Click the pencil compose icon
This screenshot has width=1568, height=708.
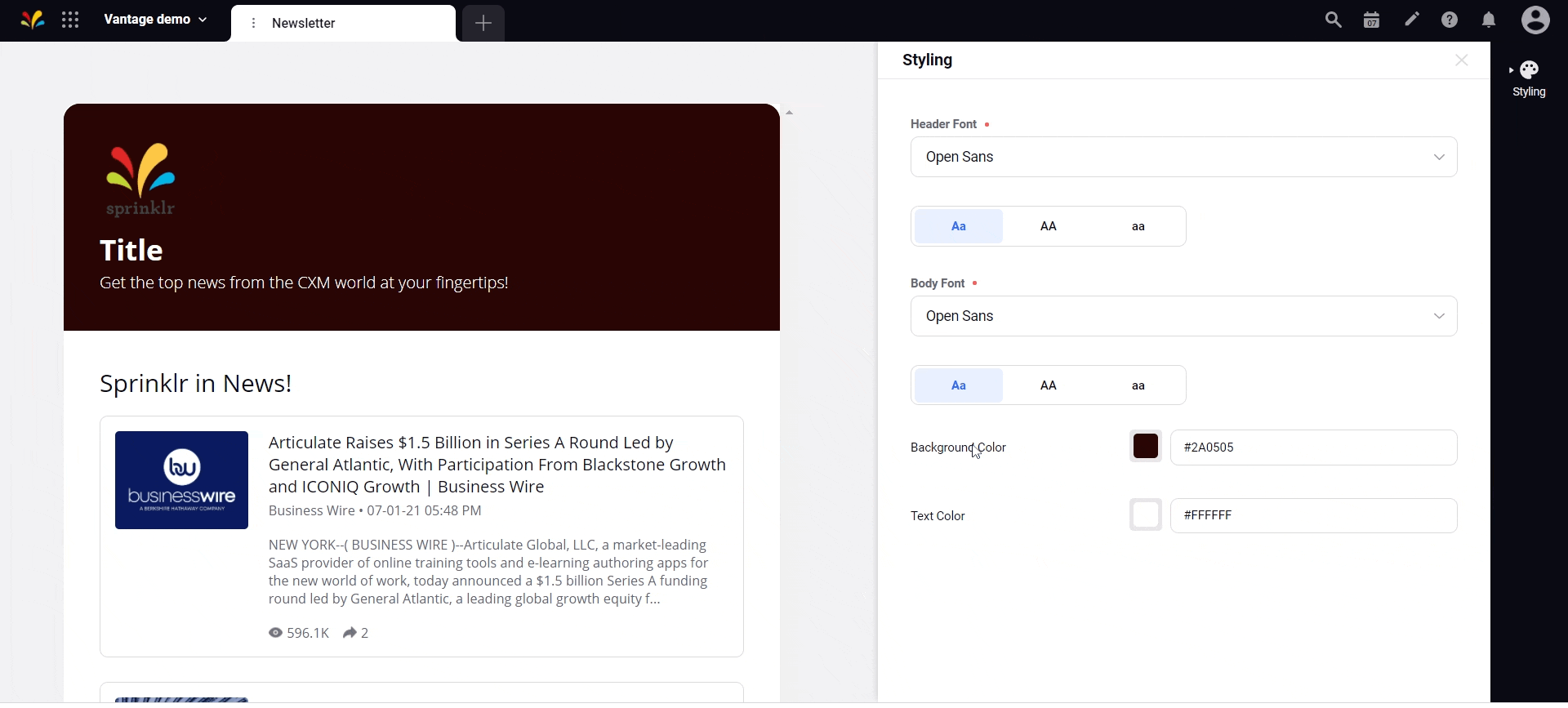(1412, 20)
